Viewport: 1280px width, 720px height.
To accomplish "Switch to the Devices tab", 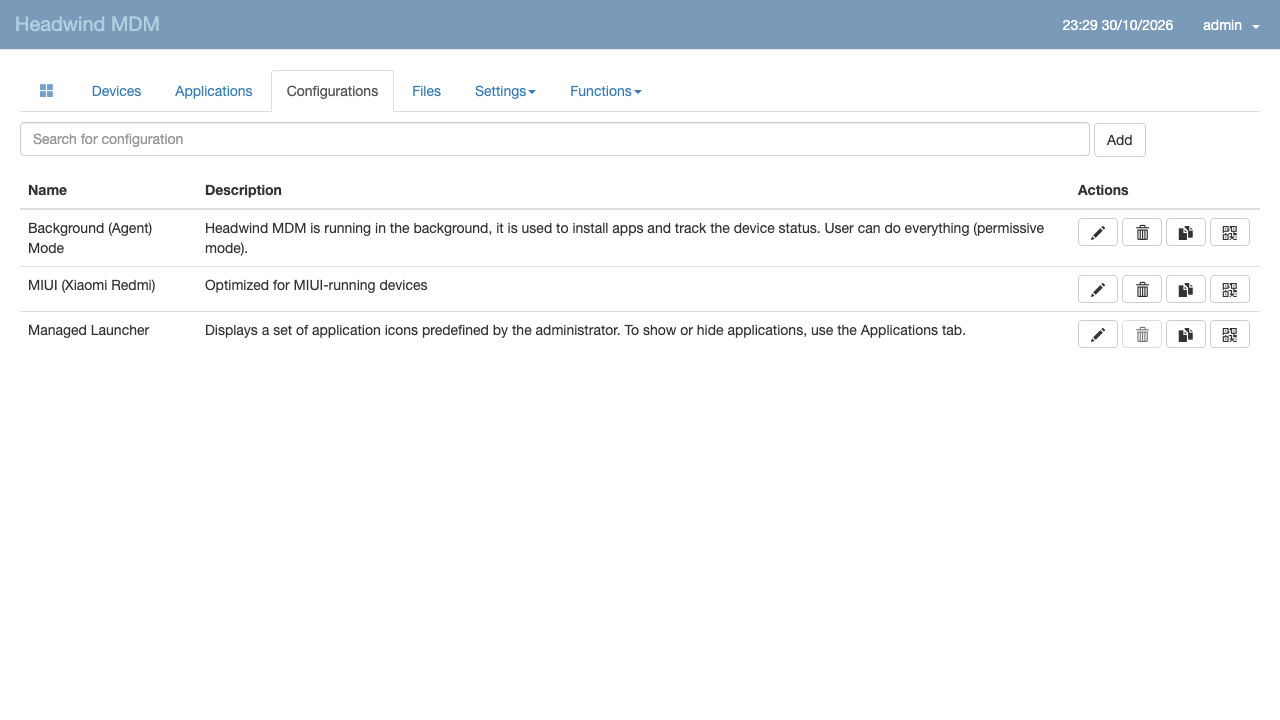I will pos(116,91).
